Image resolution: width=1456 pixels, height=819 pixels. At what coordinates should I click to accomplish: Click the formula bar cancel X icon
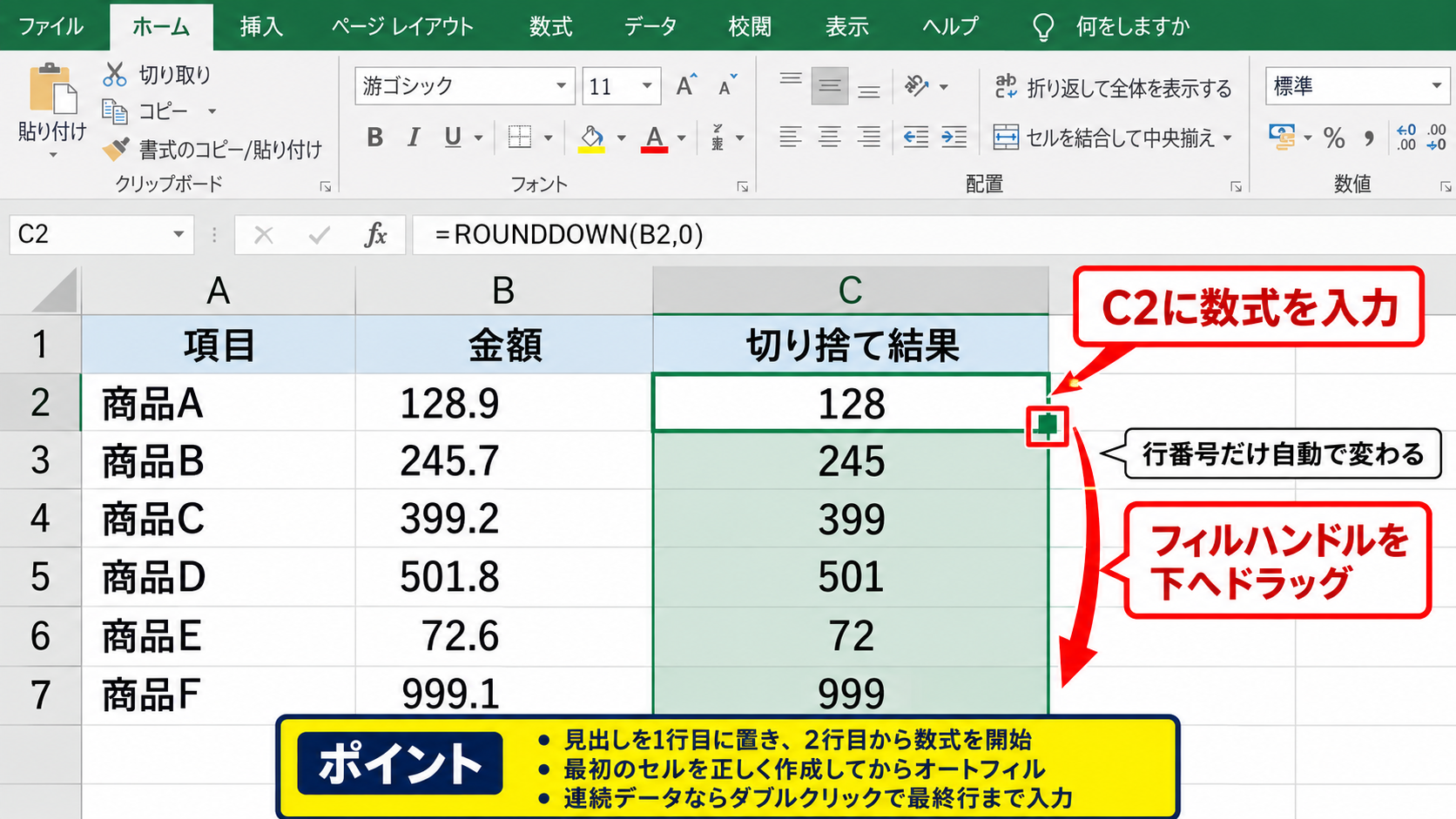pos(264,234)
